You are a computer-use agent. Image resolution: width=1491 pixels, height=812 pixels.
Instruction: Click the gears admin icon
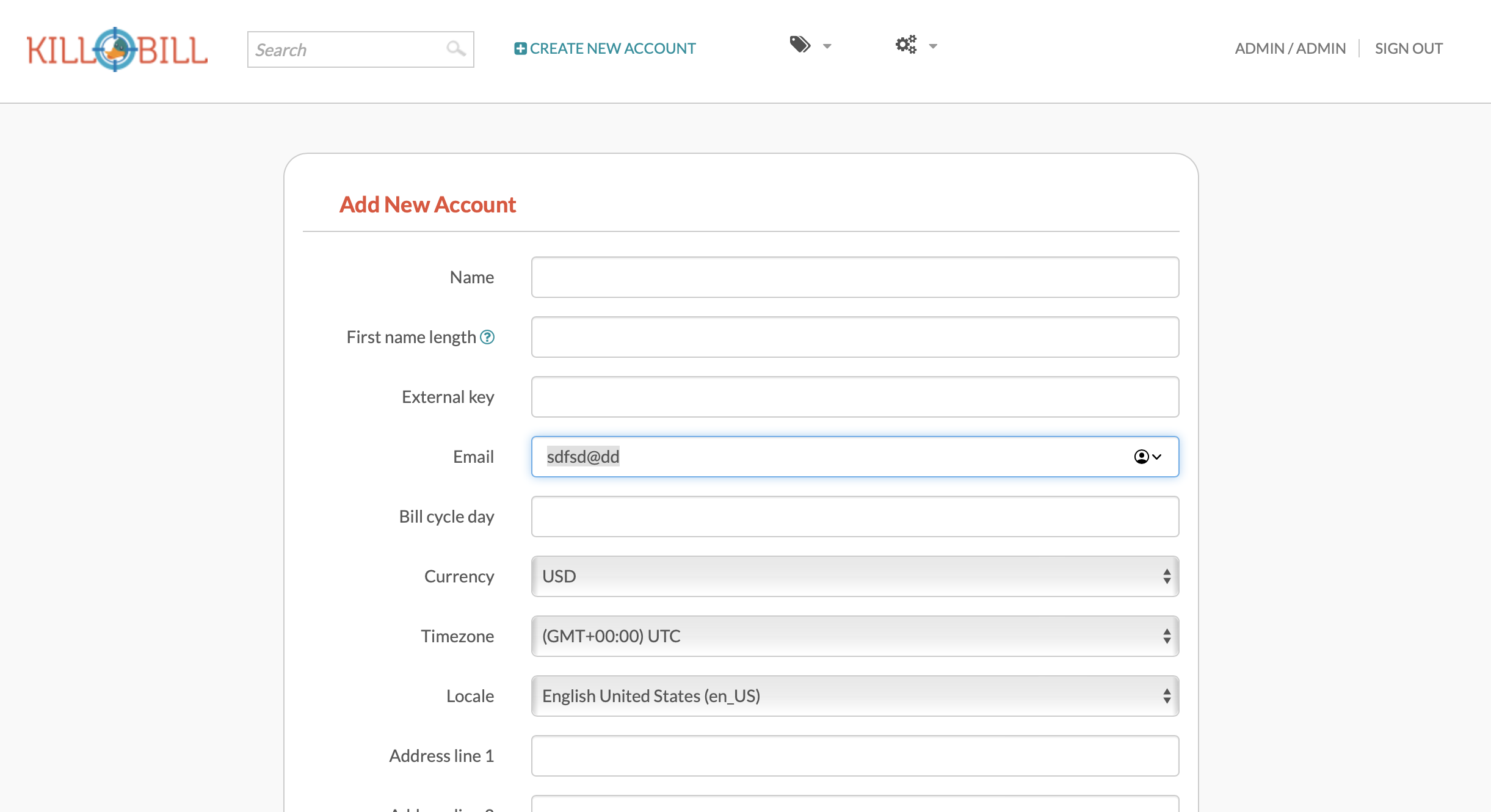pyautogui.click(x=905, y=44)
